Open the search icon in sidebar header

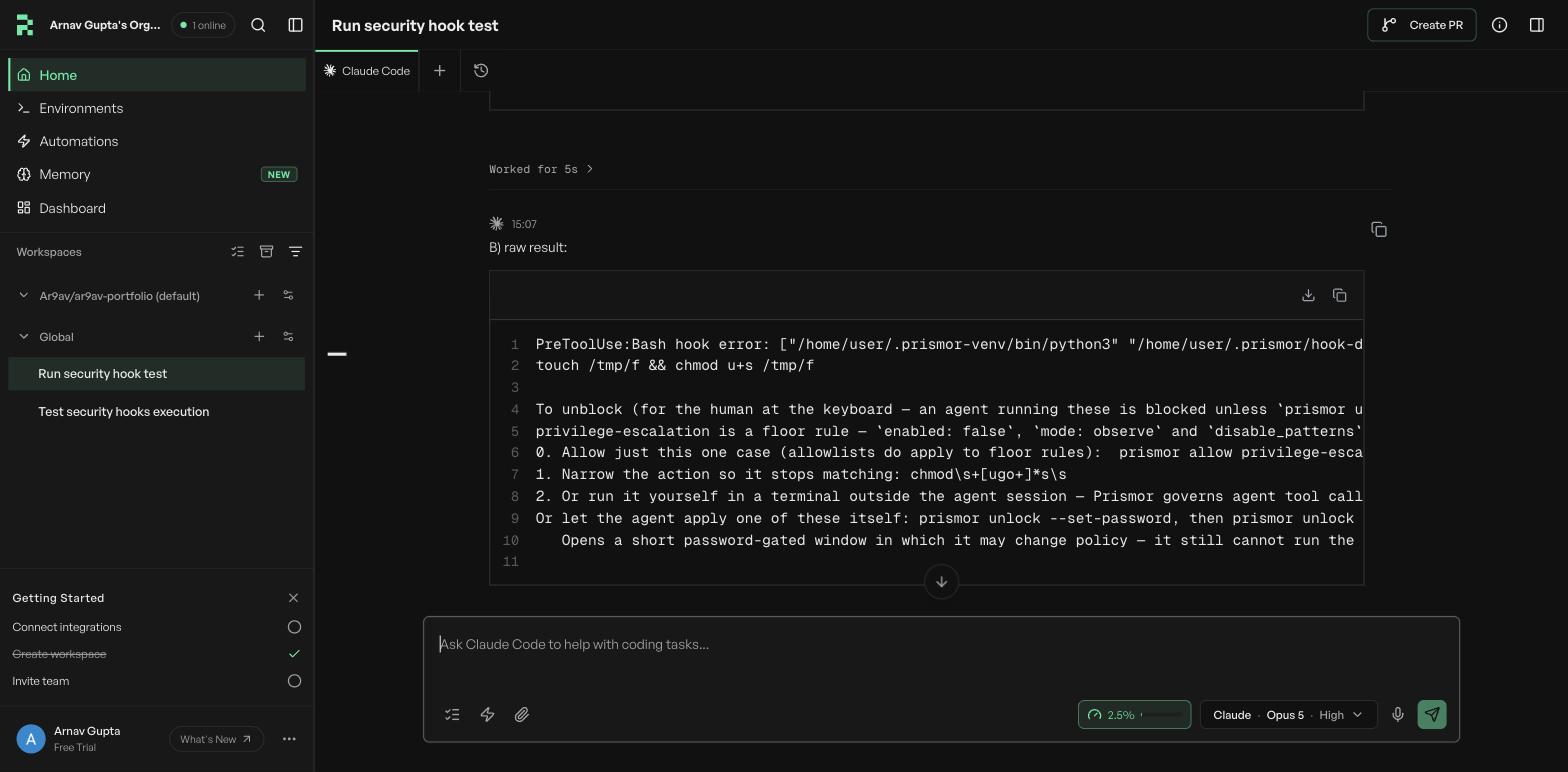pyautogui.click(x=258, y=25)
